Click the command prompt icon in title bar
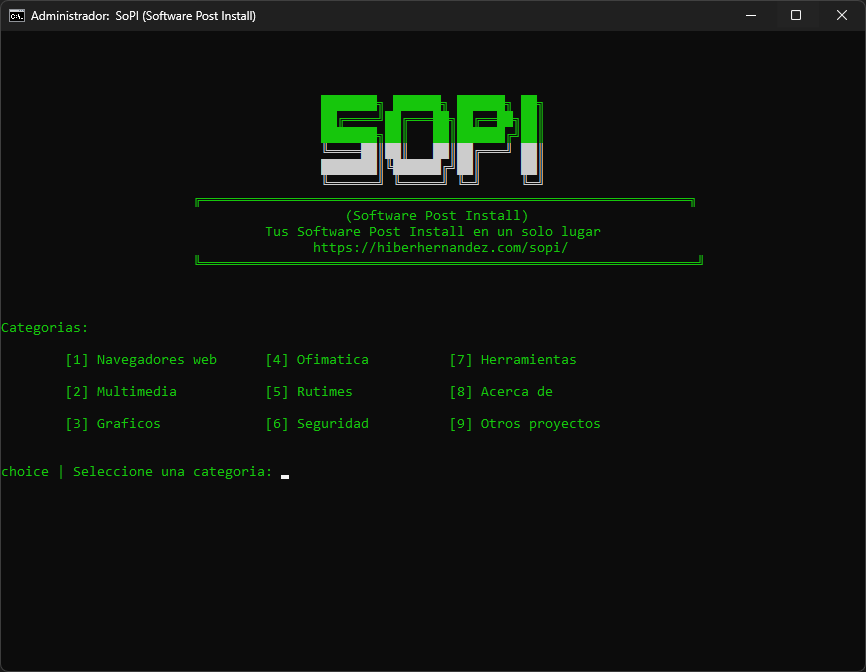The width and height of the screenshot is (866, 672). coord(17,15)
